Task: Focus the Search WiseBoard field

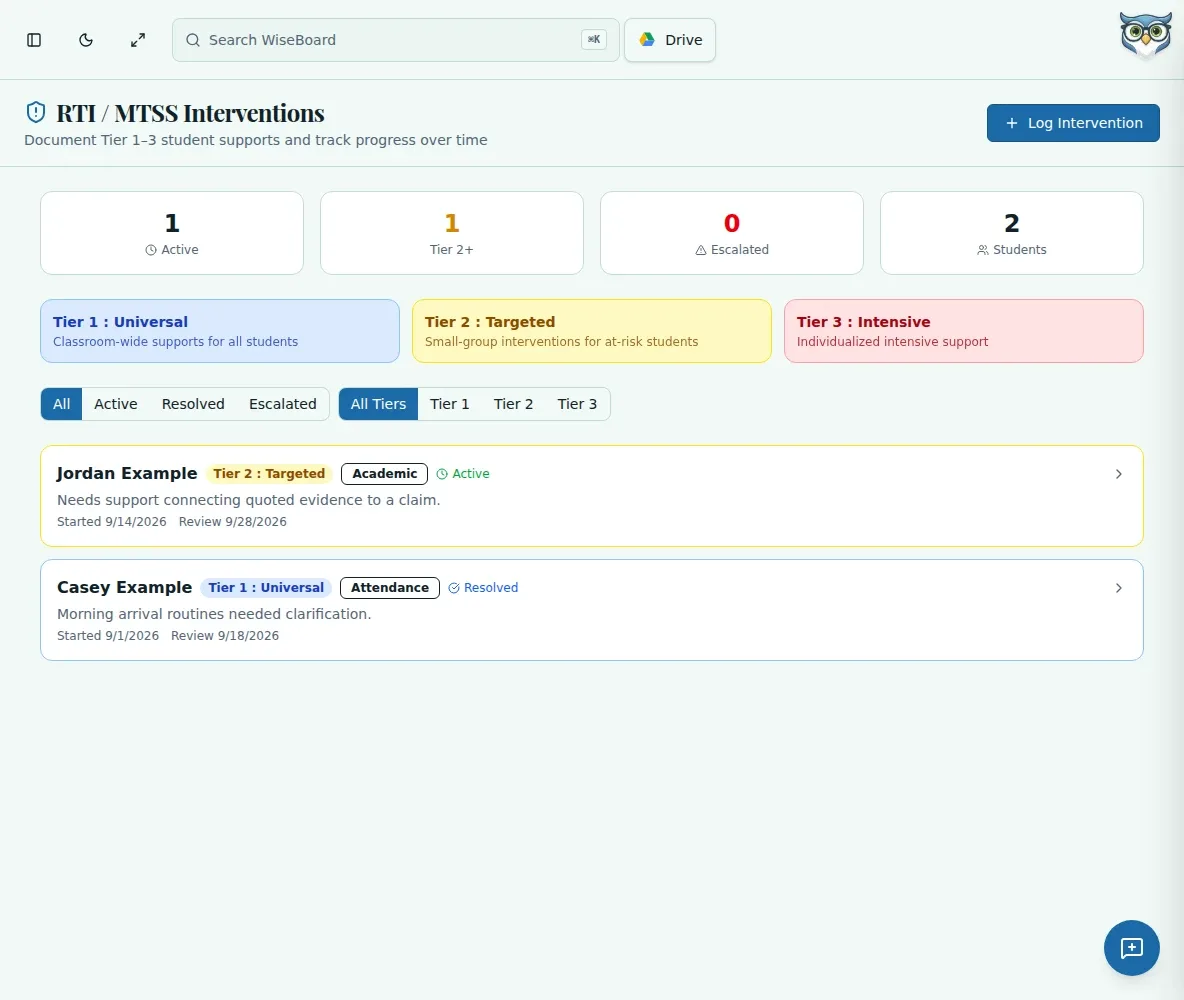Action: [x=396, y=40]
